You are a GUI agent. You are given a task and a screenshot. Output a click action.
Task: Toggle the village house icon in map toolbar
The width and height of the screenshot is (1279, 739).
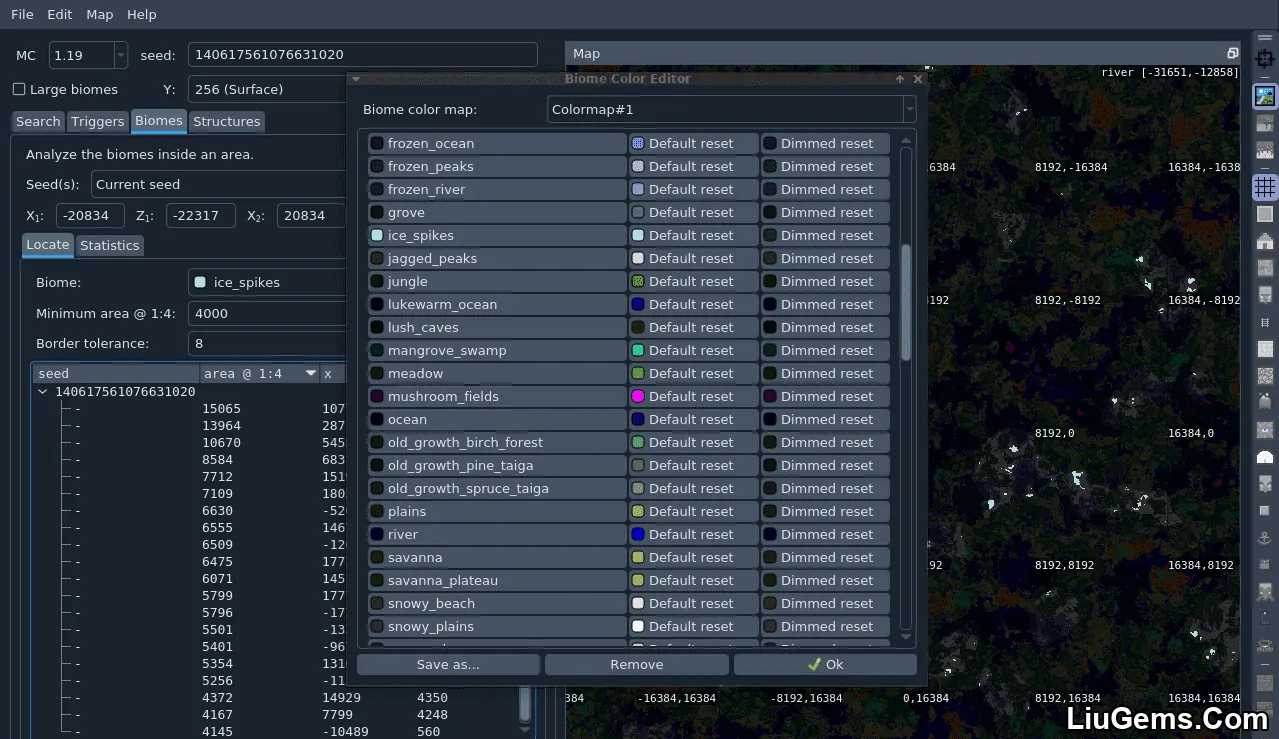point(1264,241)
